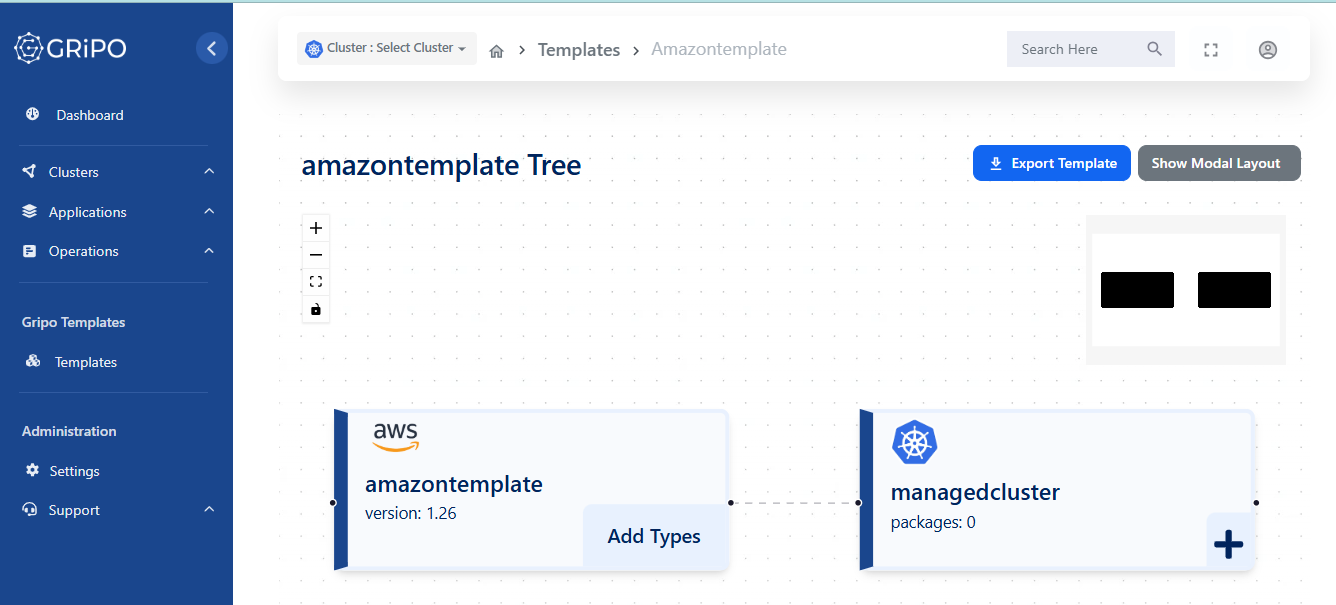
Task: Click the fullscreen icon in top bar
Action: pyautogui.click(x=1211, y=50)
